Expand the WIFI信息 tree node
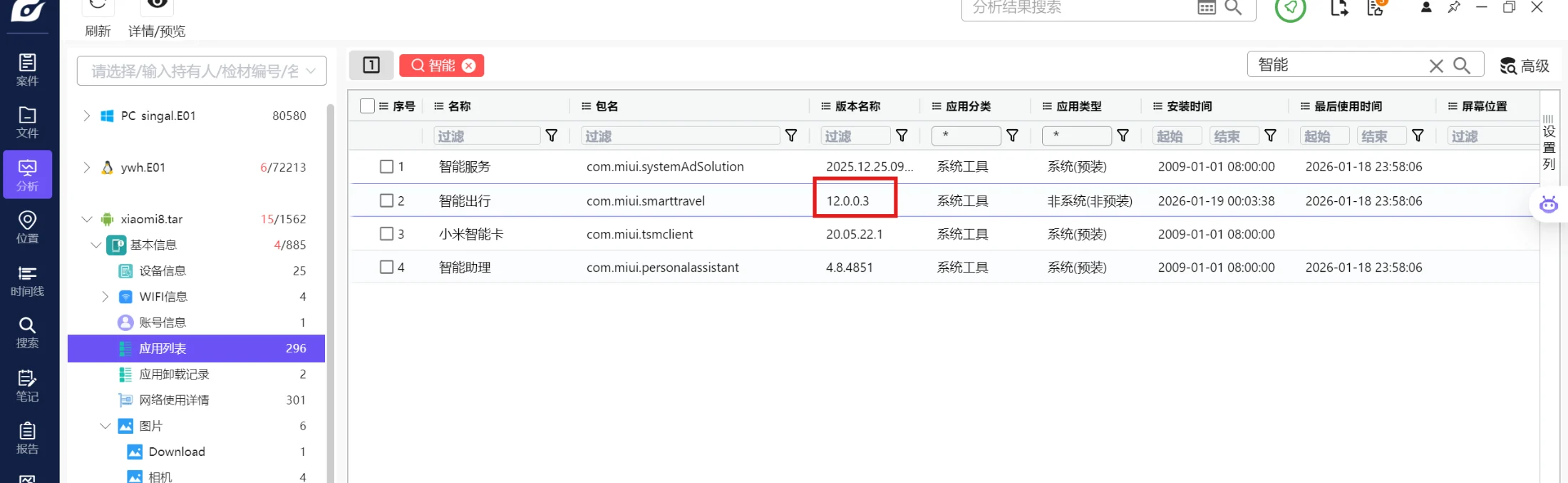The image size is (1568, 483). (x=105, y=297)
